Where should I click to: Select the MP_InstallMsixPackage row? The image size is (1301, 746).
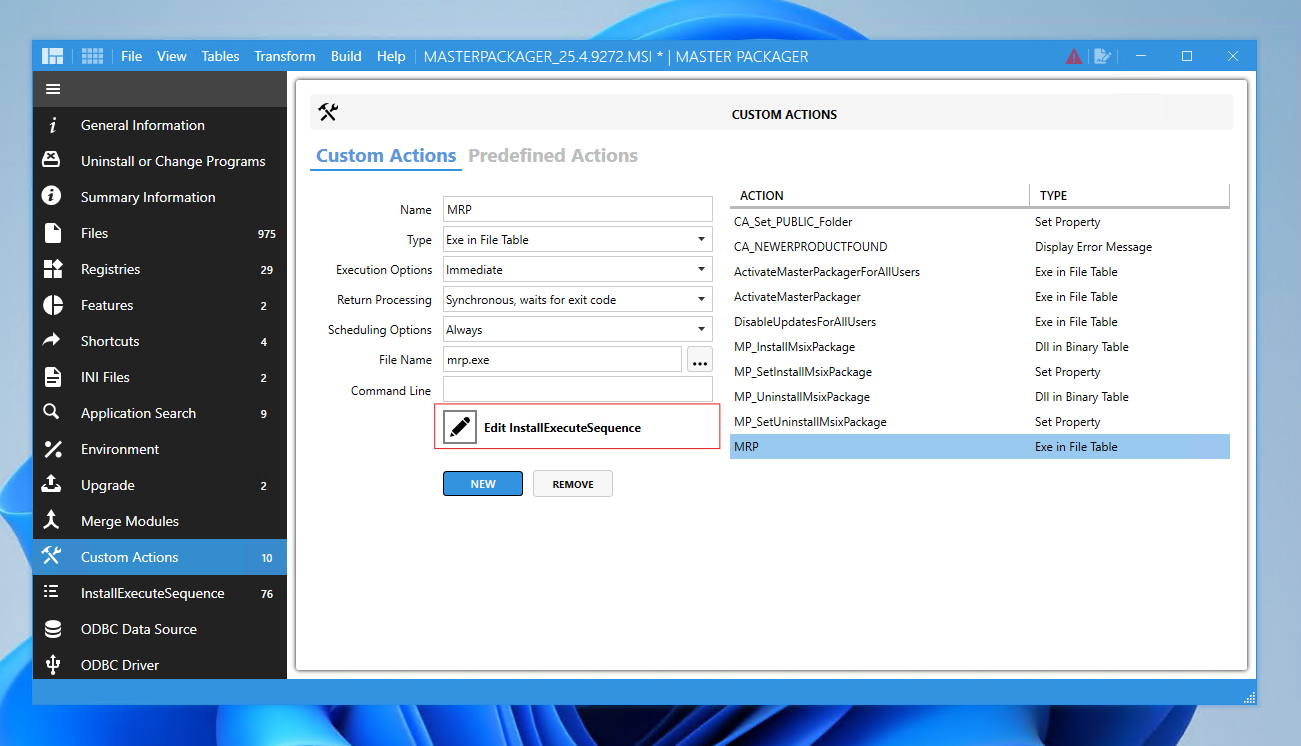pyautogui.click(x=980, y=347)
